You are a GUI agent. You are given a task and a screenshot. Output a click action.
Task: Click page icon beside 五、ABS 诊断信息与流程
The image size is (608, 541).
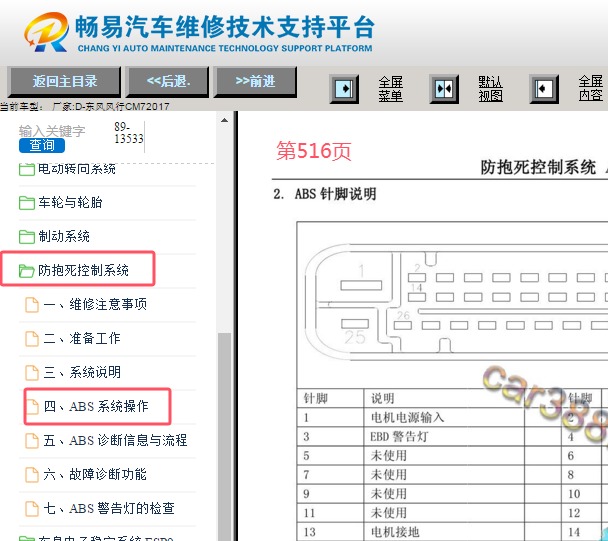tap(32, 441)
